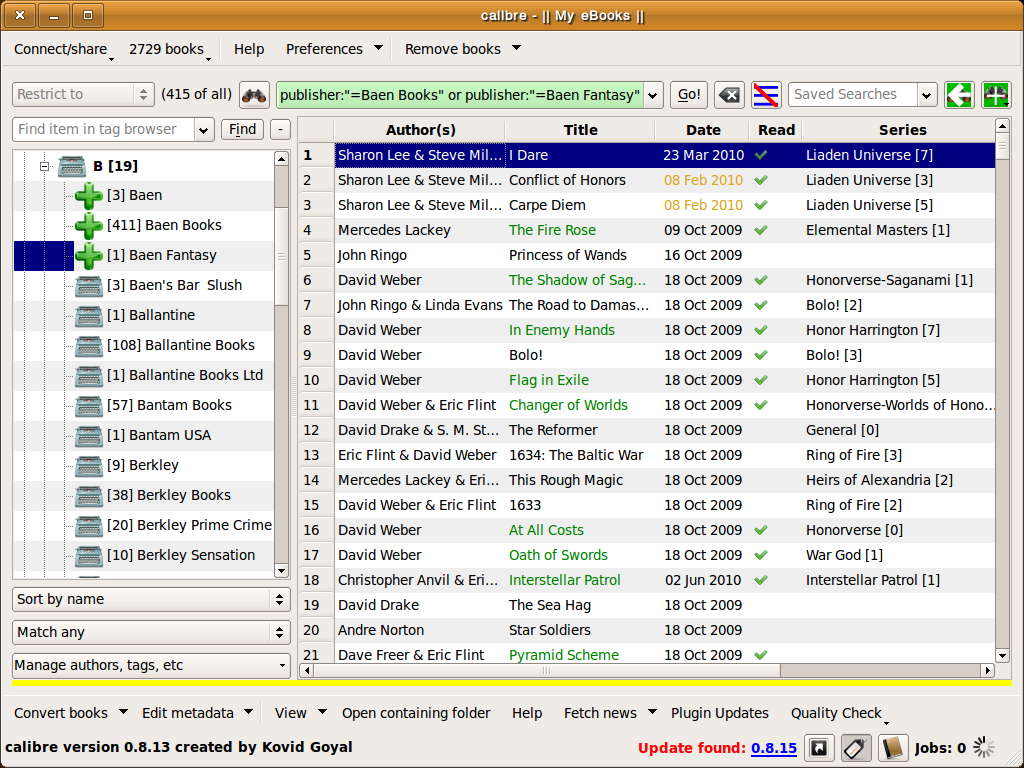The image size is (1024, 768).
Task: Open the Match any dropdown
Action: click(x=151, y=632)
